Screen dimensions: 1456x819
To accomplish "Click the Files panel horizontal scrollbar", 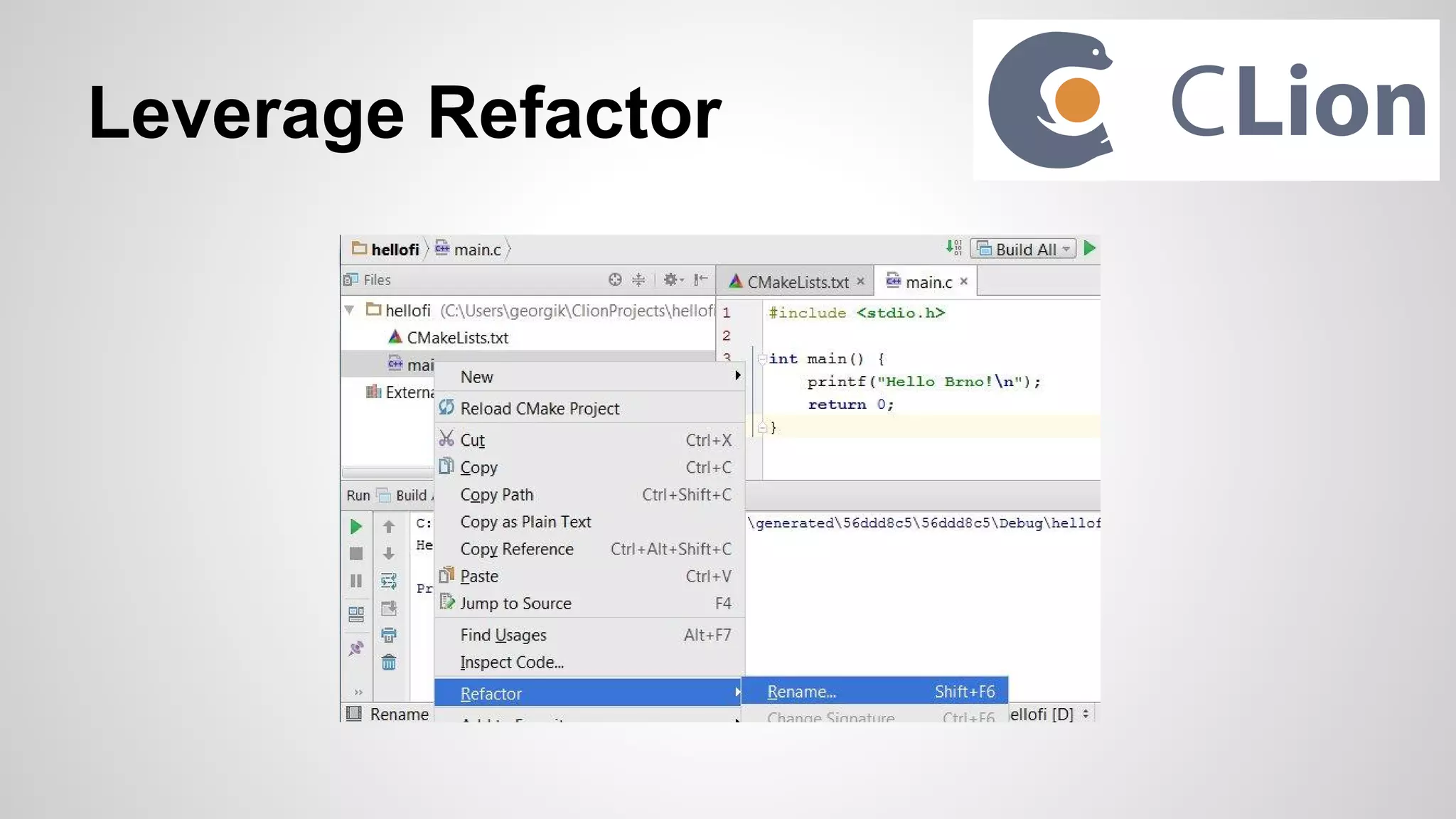I will [x=387, y=473].
